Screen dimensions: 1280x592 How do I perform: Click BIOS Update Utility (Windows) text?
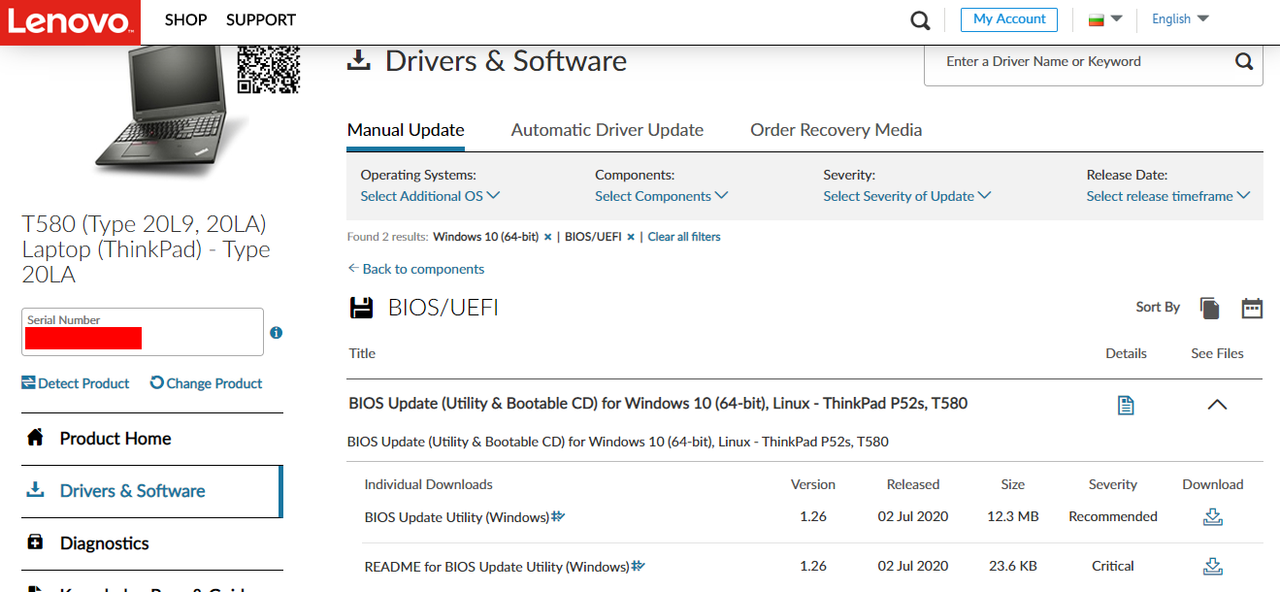click(457, 517)
